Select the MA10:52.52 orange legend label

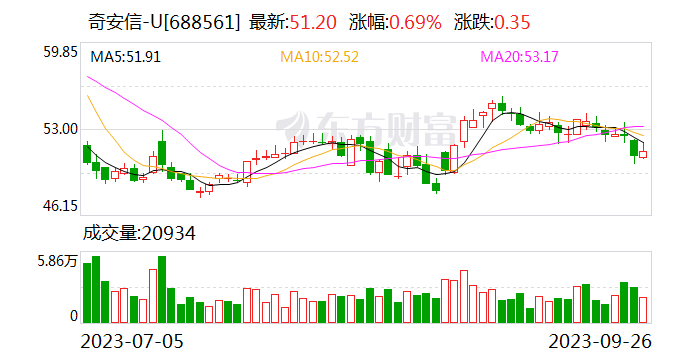pyautogui.click(x=319, y=57)
